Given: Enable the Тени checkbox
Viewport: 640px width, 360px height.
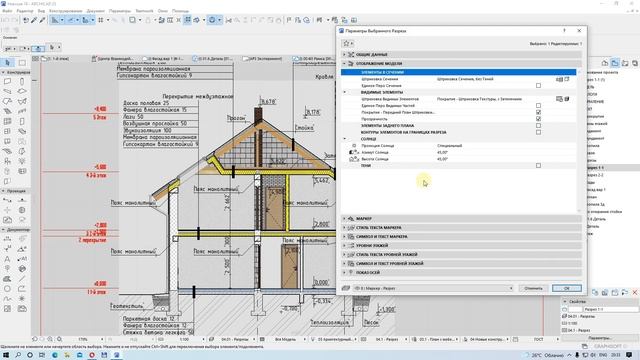Looking at the screenshot, I should point(538,166).
